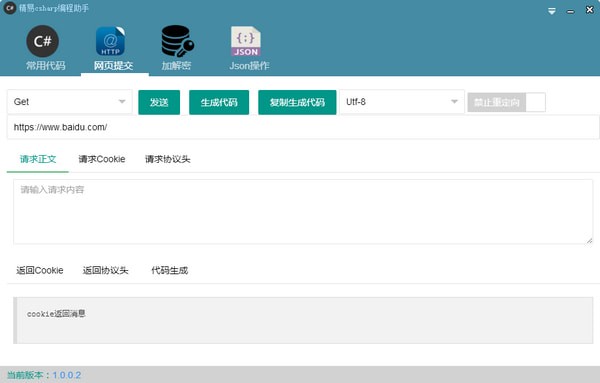Image resolution: width=600 pixels, height=383 pixels.
Task: Expand the Utf-8 encoding dropdown
Action: pos(402,102)
